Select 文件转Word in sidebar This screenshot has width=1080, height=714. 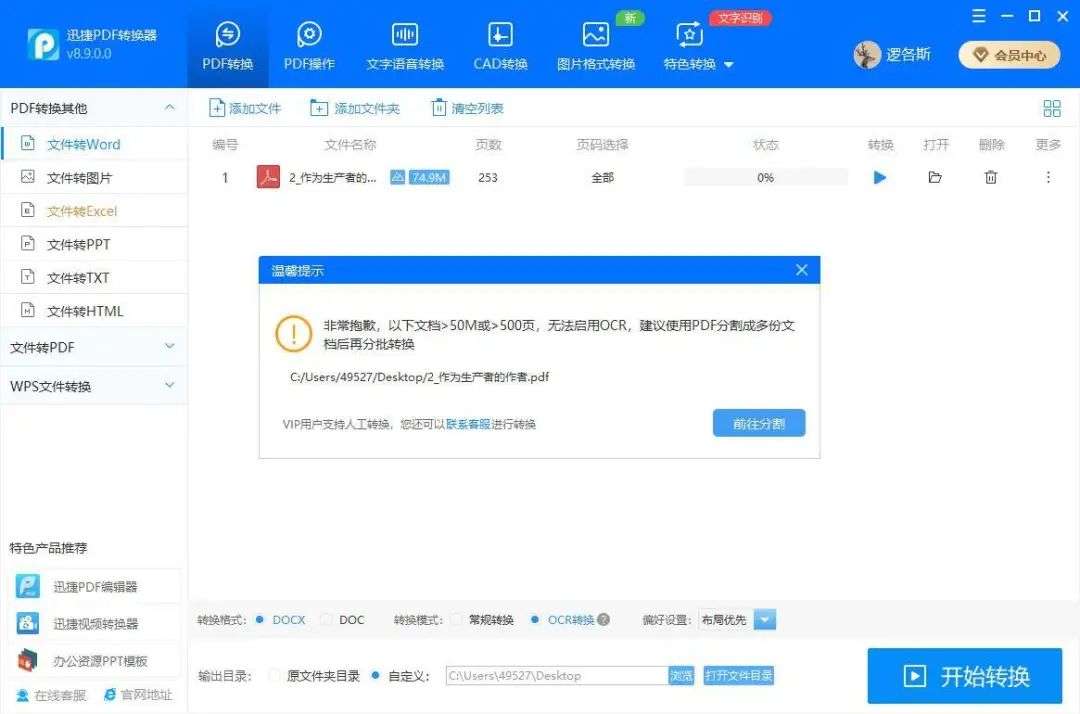(94, 144)
